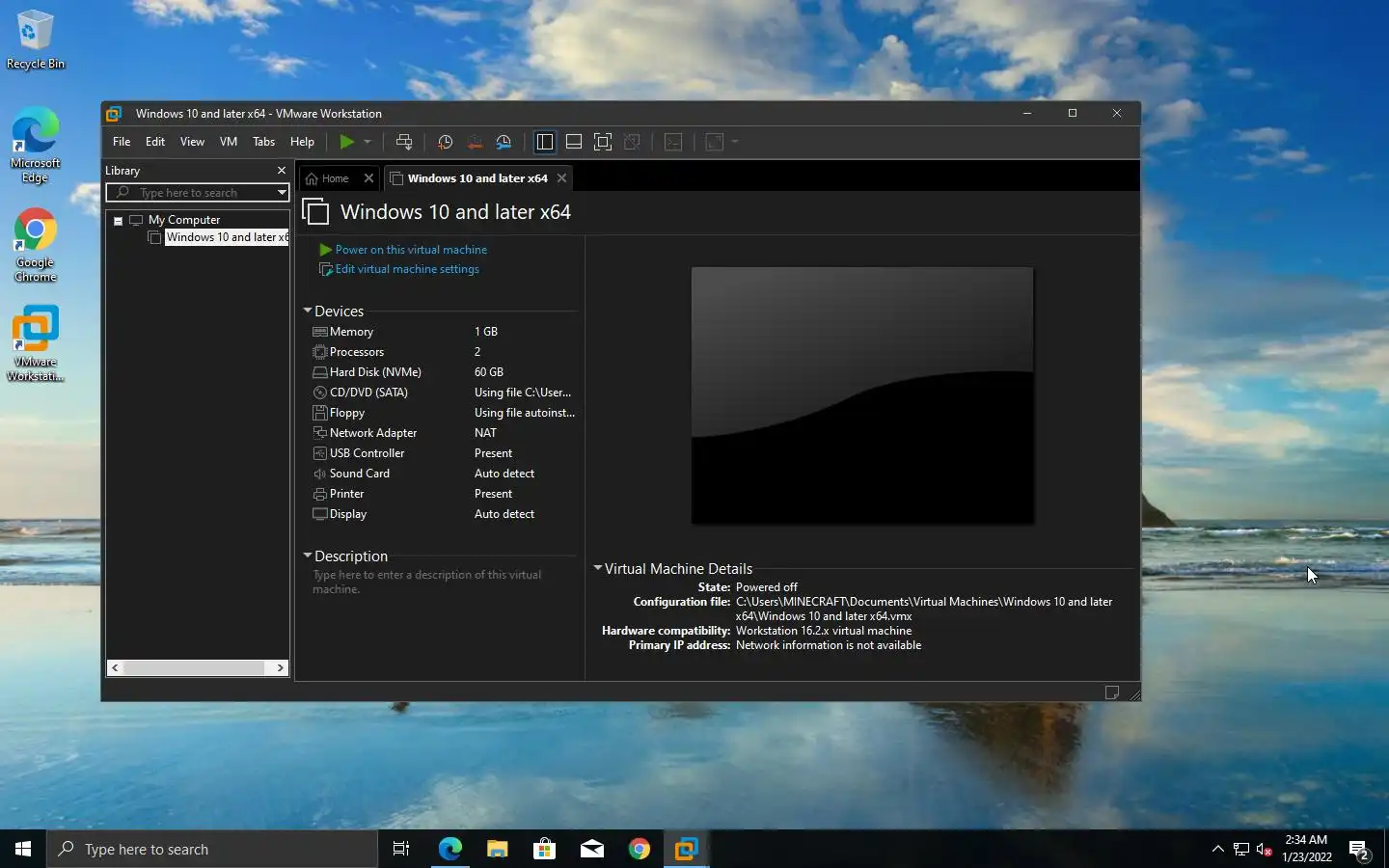Open the View menu

coord(192,142)
